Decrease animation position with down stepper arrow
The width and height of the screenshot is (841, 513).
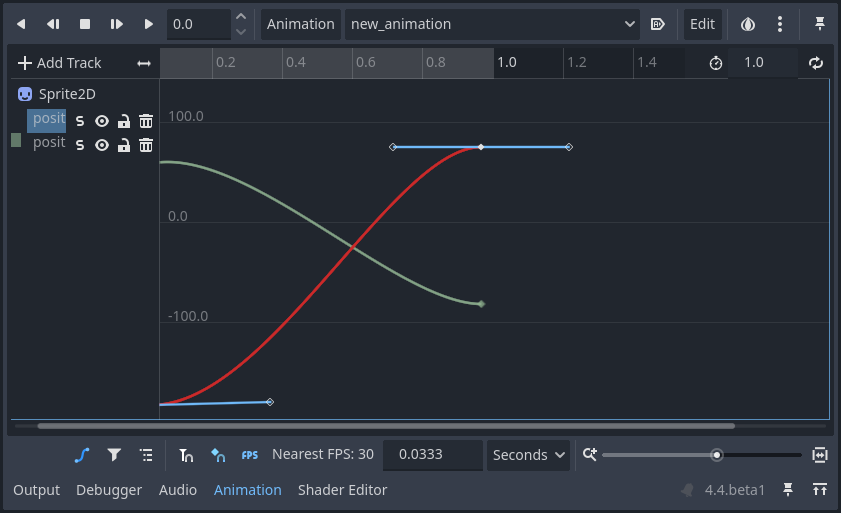241,32
